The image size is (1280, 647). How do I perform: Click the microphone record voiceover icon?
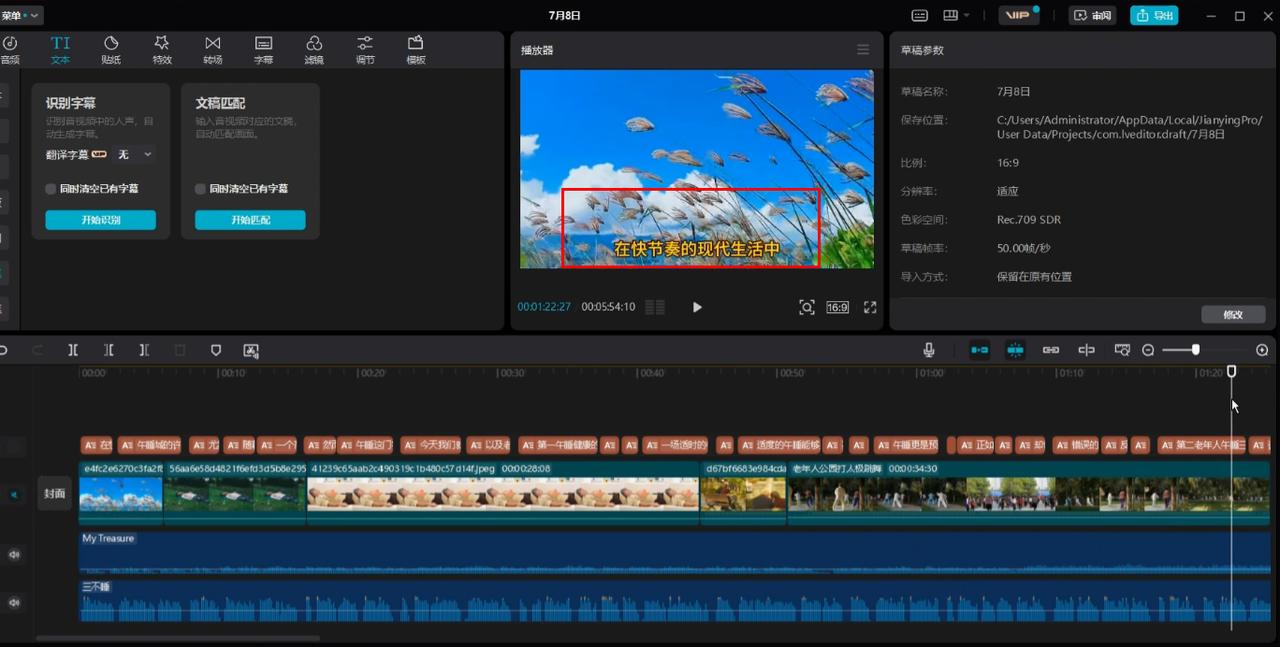point(929,350)
